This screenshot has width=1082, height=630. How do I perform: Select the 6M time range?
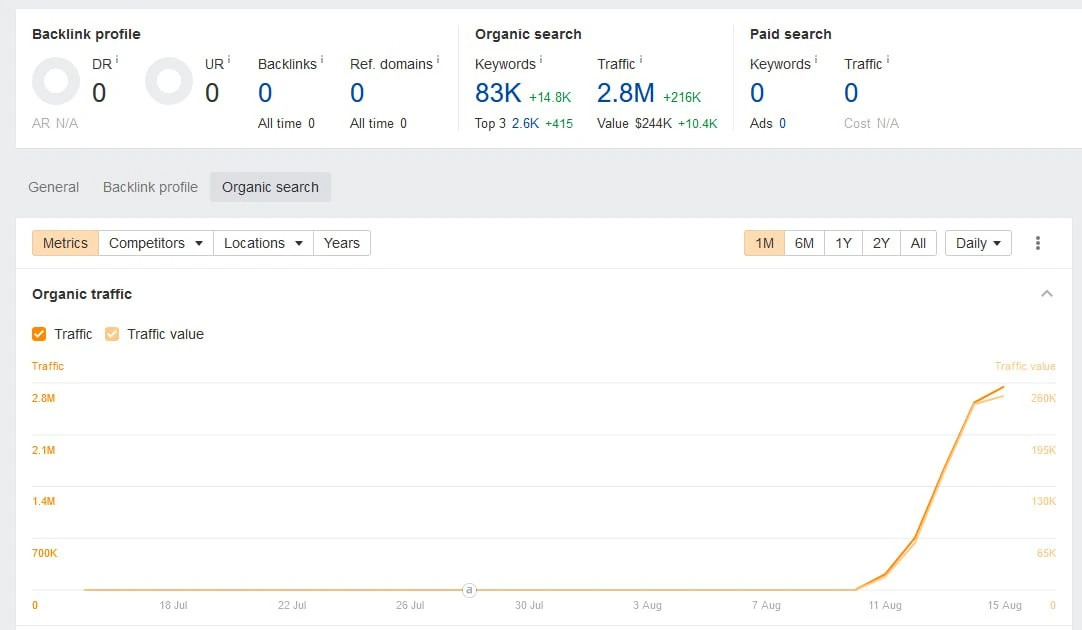804,243
